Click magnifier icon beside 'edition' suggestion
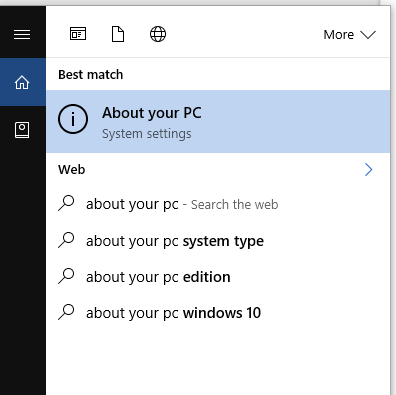Screen dimensions: 396x395 click(66, 276)
